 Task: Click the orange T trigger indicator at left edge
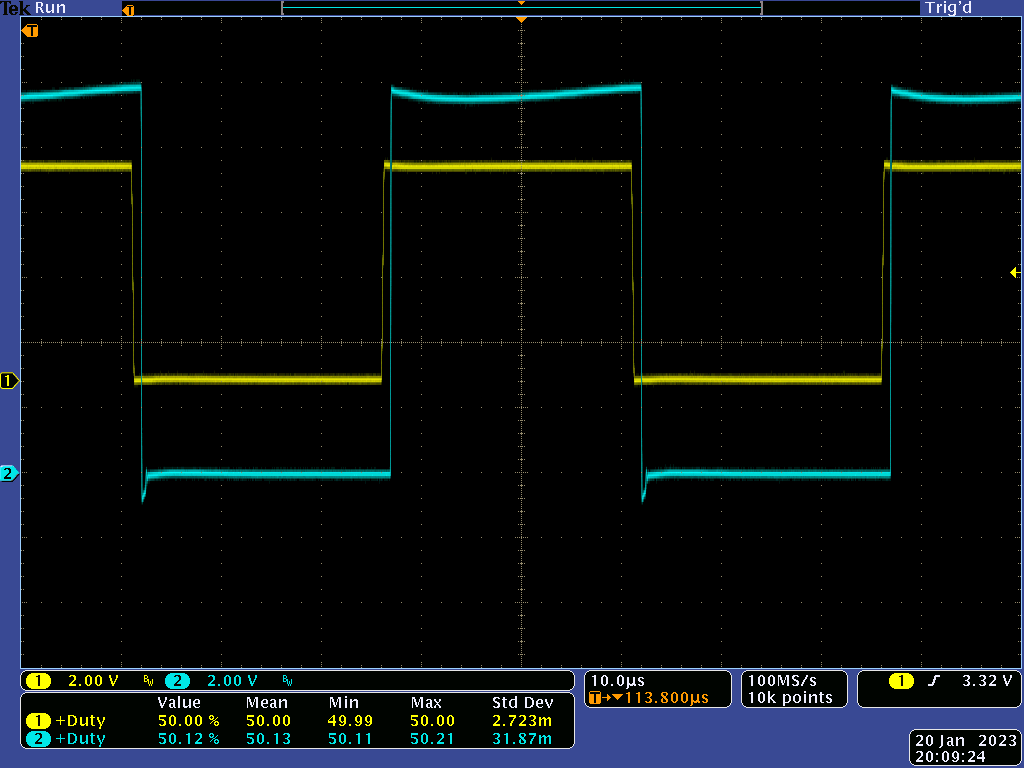[29, 30]
